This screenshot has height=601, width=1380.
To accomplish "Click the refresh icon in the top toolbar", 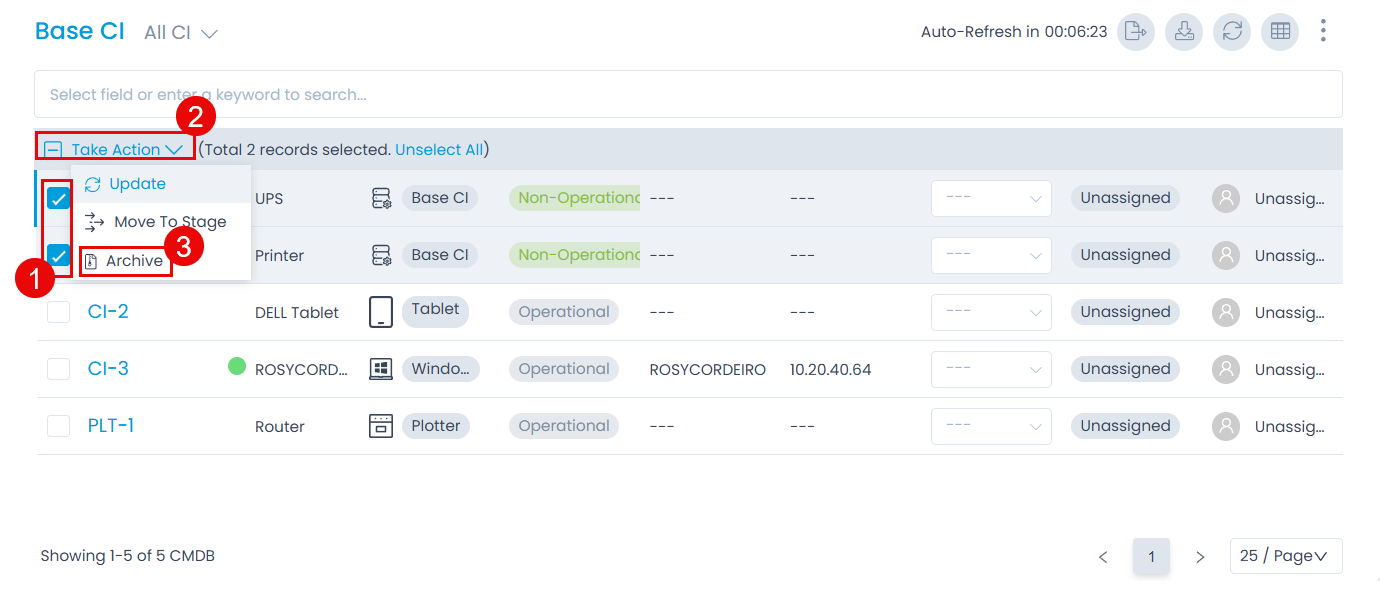I will (x=1232, y=32).
